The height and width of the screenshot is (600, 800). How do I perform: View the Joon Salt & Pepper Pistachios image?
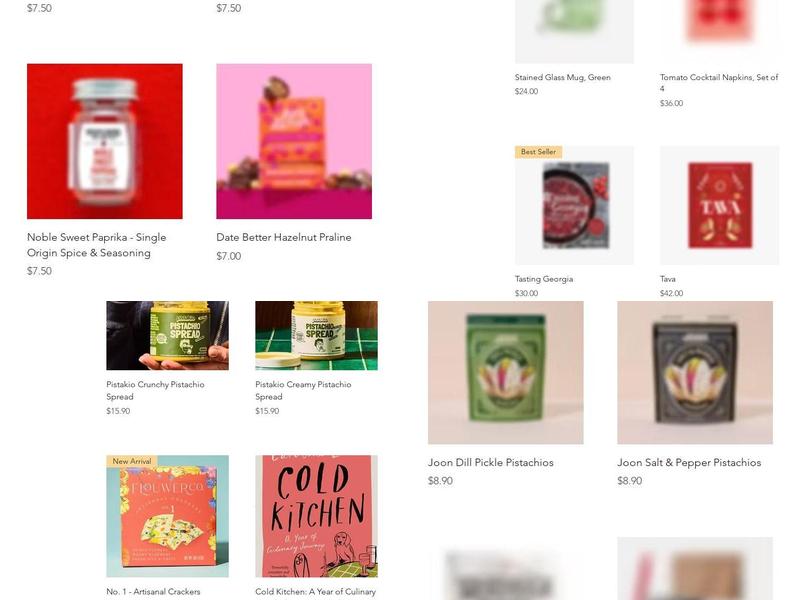click(695, 372)
